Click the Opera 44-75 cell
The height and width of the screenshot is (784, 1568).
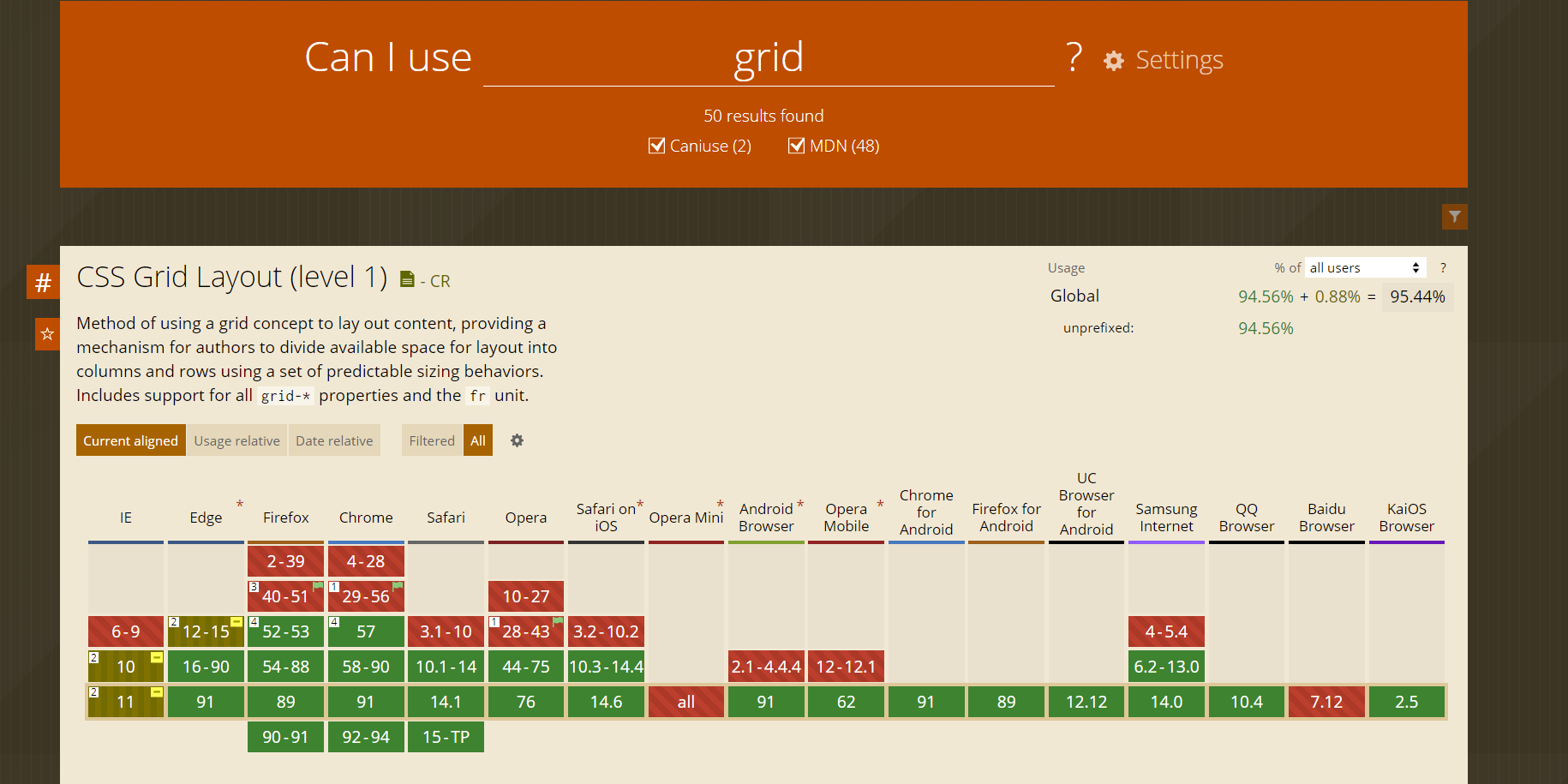526,667
